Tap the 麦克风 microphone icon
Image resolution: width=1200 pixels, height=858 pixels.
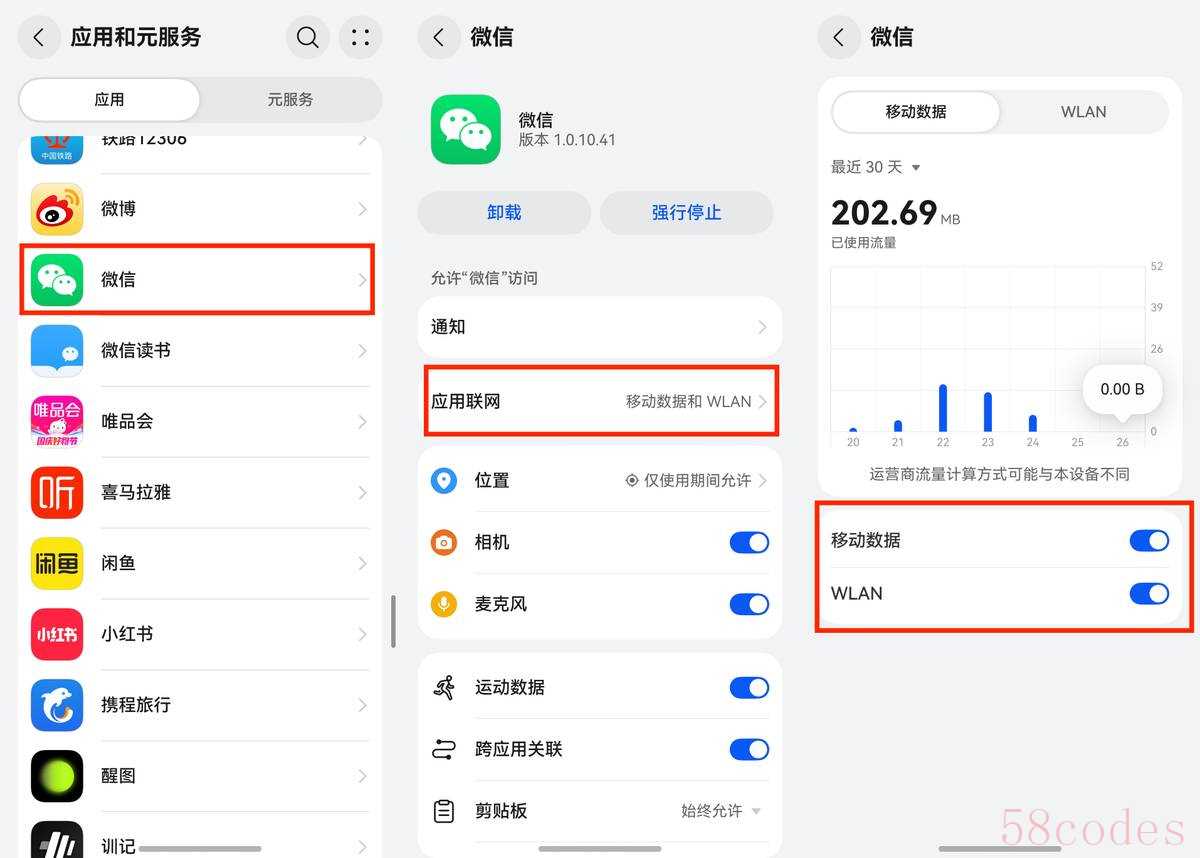click(444, 604)
